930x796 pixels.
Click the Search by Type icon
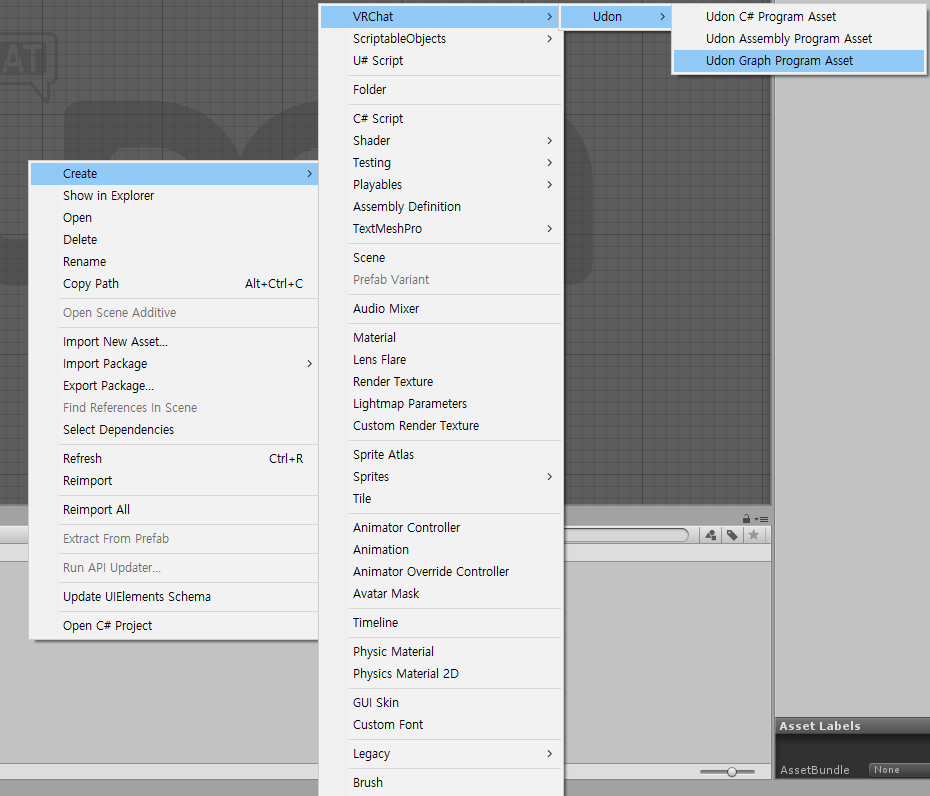[x=711, y=535]
